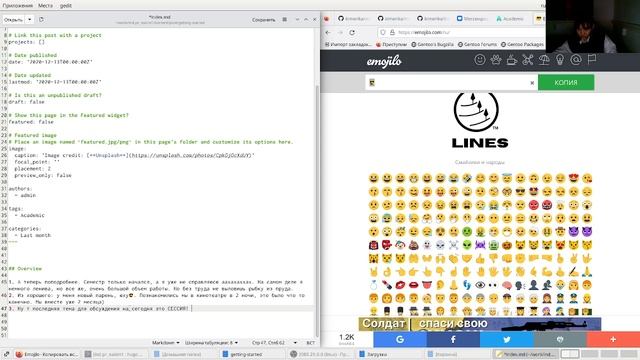
Task: Switch to the first GitHub browser tab
Action: coord(353,18)
